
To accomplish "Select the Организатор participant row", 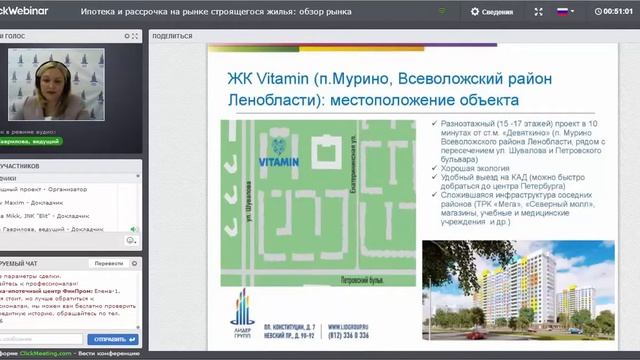I will click(x=43, y=189).
